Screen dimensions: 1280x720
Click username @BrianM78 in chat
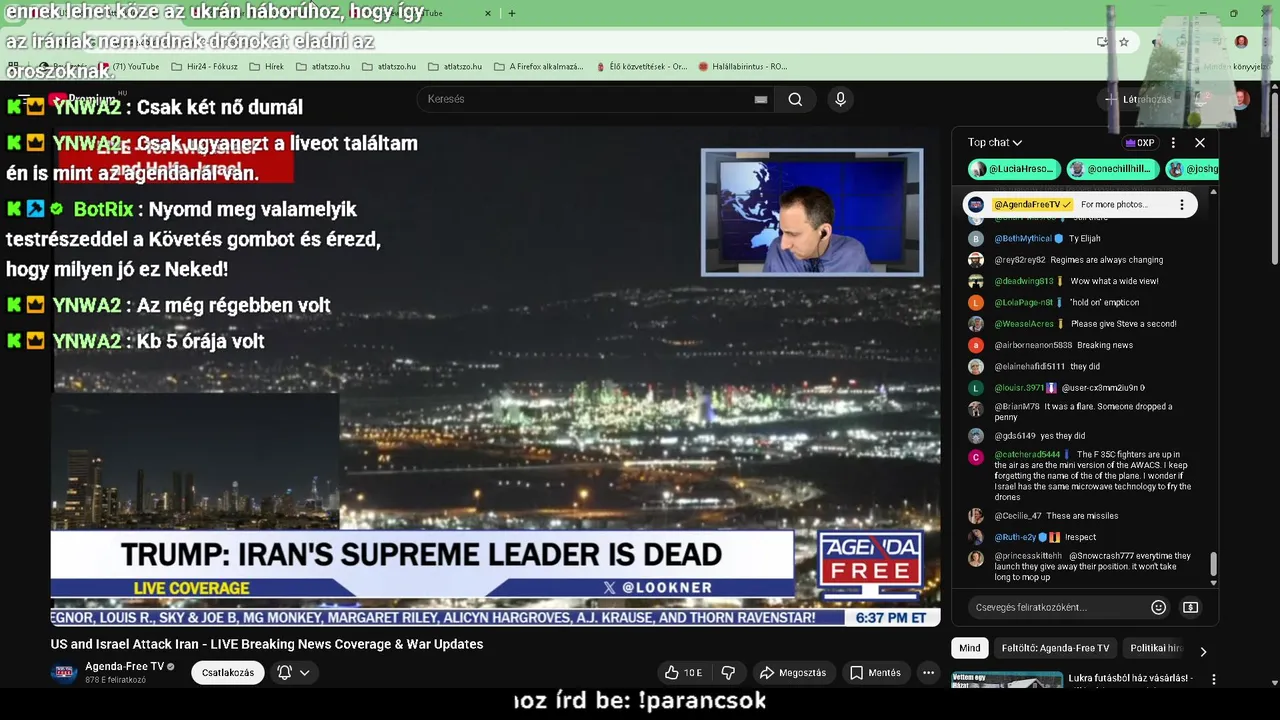coord(1017,407)
